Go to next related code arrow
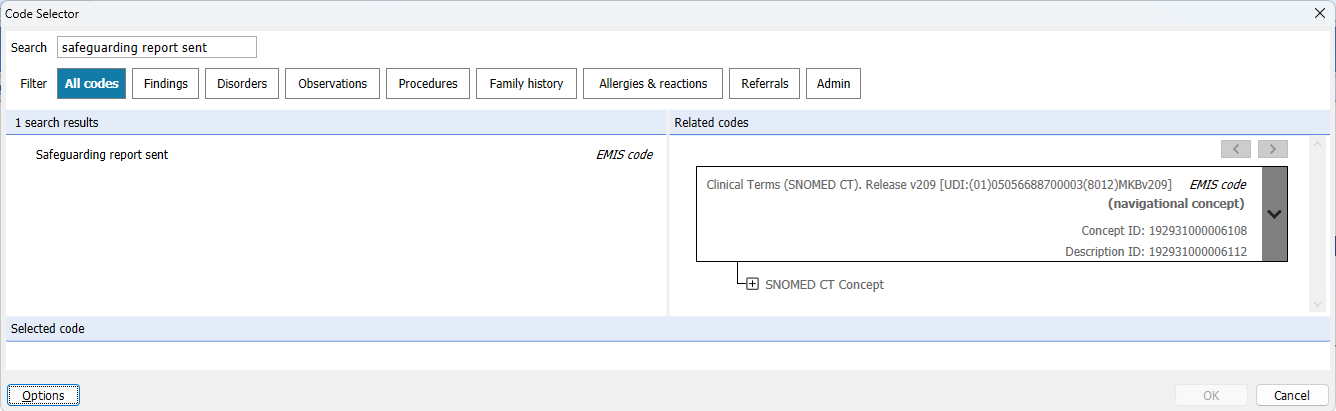 pos(1272,149)
